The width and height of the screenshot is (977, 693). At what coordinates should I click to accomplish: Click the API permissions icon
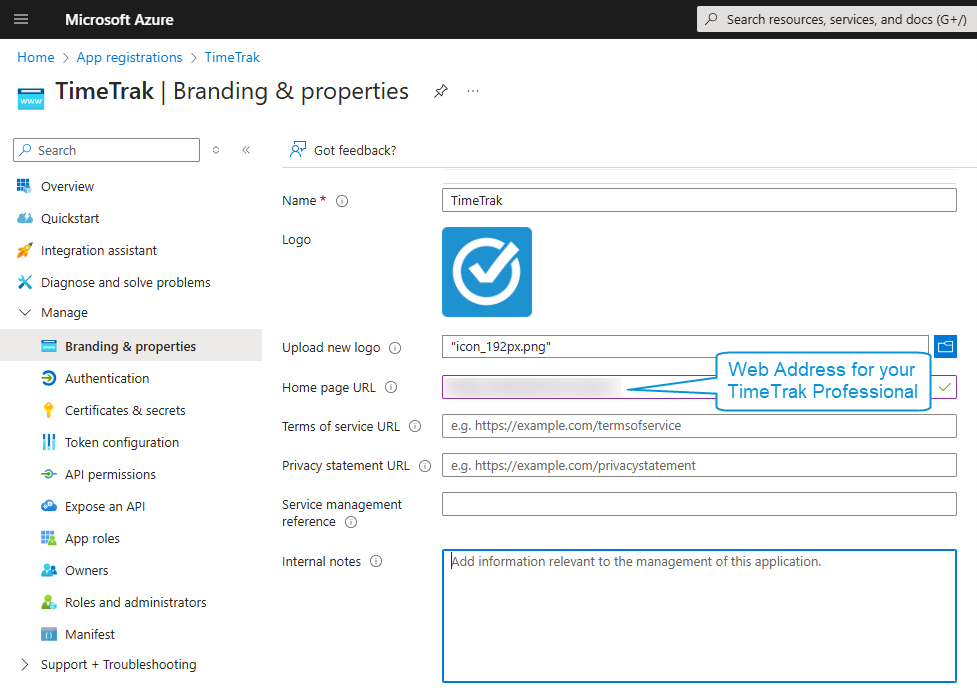49,474
